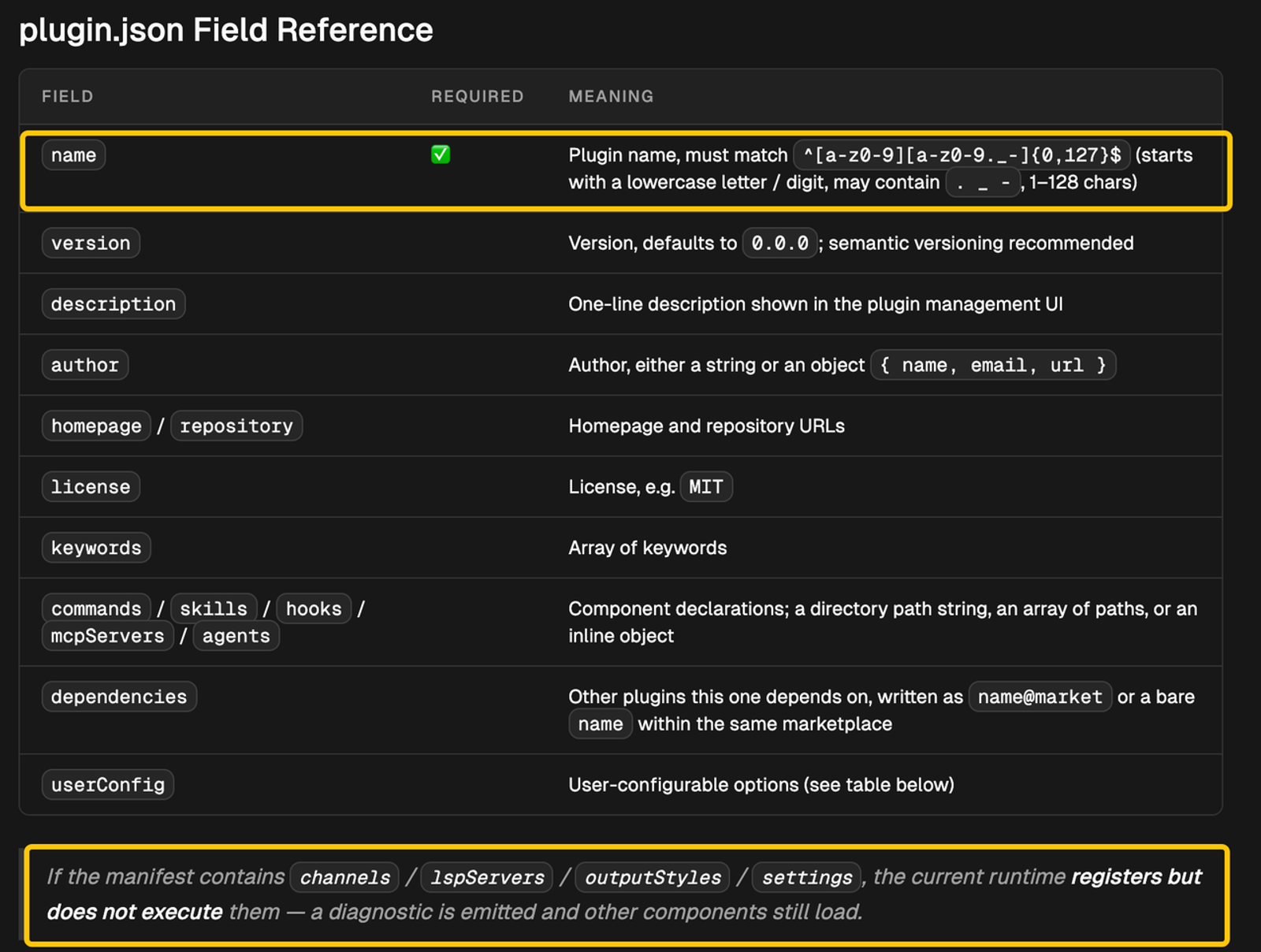
Task: Click the REQUIRED column header
Action: pos(478,96)
